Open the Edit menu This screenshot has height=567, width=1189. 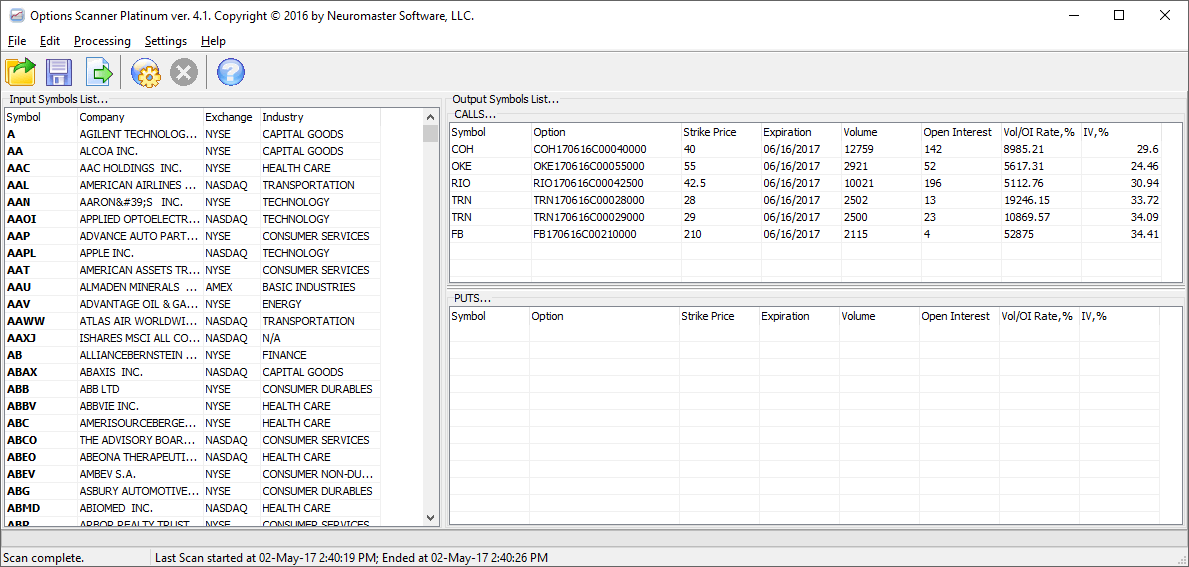[x=50, y=41]
